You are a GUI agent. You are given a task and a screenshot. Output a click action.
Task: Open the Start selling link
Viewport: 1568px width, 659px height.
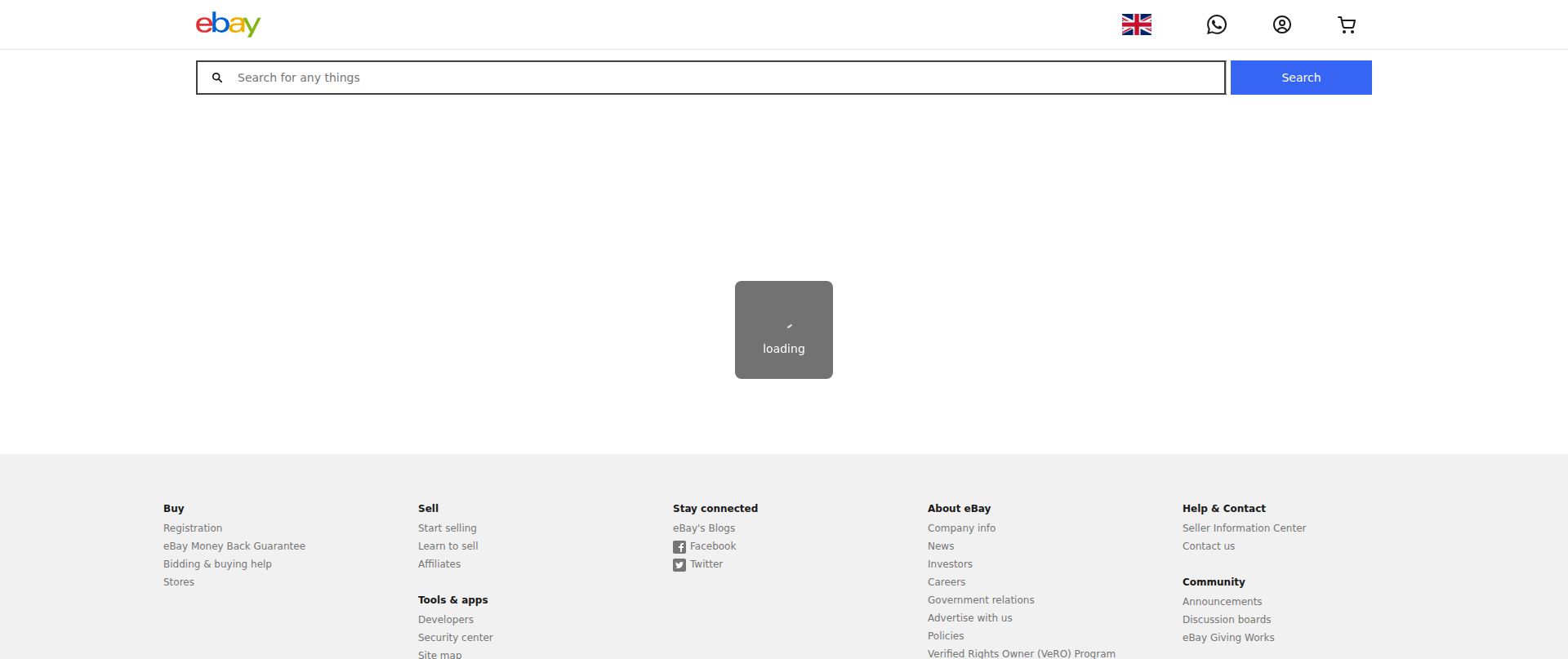click(x=448, y=528)
